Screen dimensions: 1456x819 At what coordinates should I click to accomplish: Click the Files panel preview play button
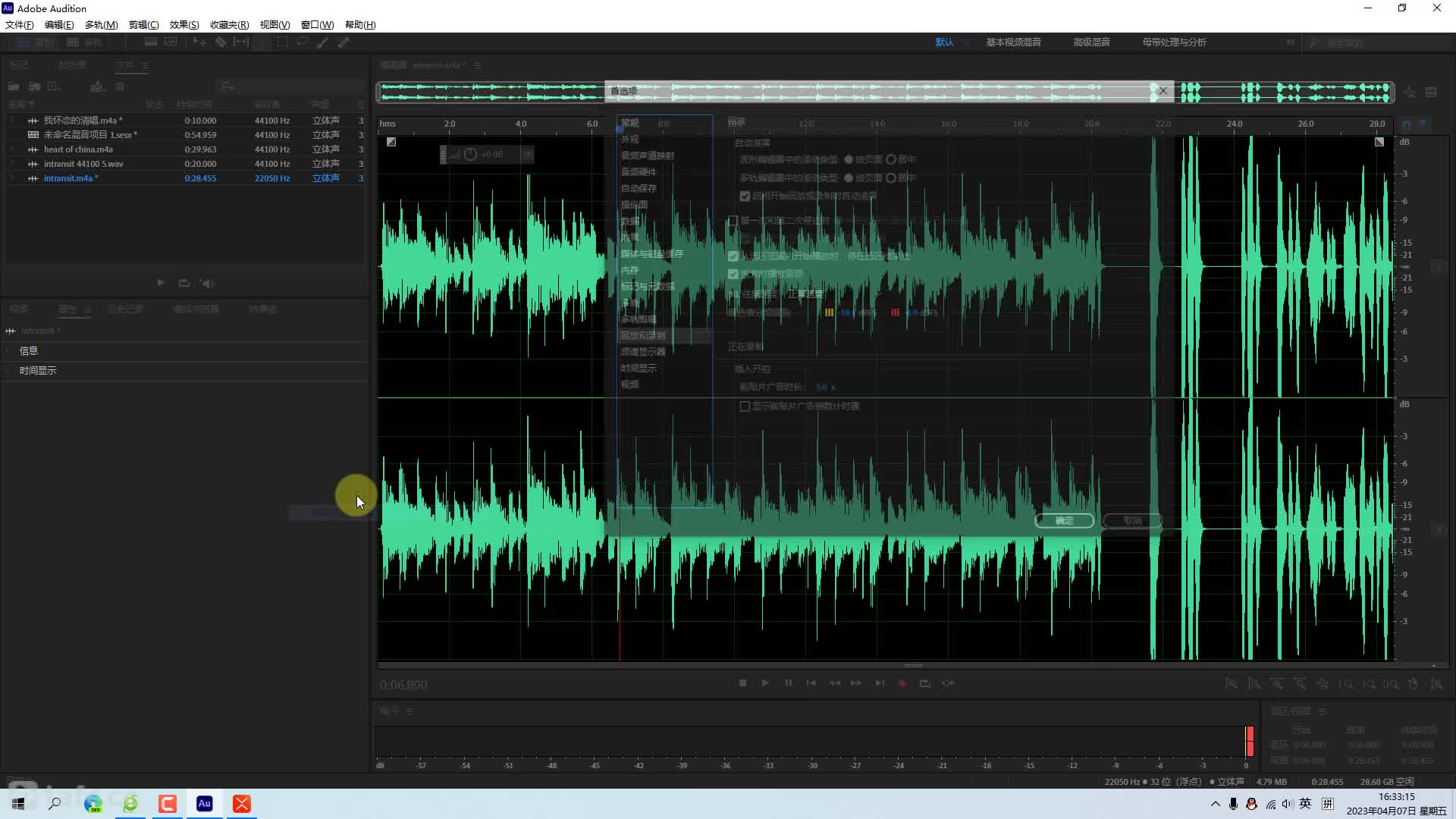tap(161, 283)
